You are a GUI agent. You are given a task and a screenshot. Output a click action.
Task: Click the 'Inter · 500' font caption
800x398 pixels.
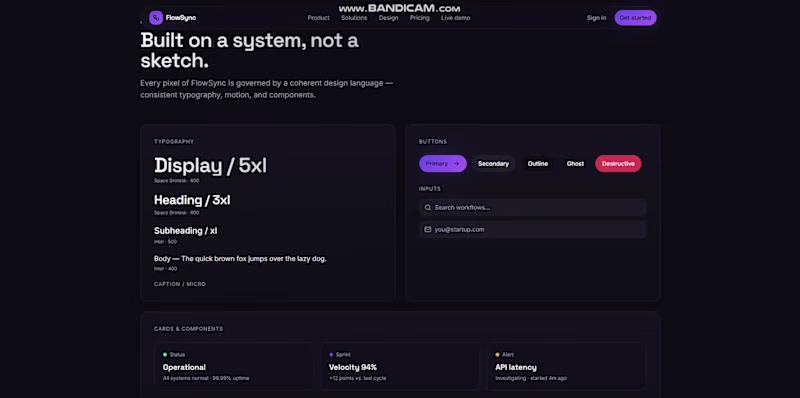[x=165, y=242]
